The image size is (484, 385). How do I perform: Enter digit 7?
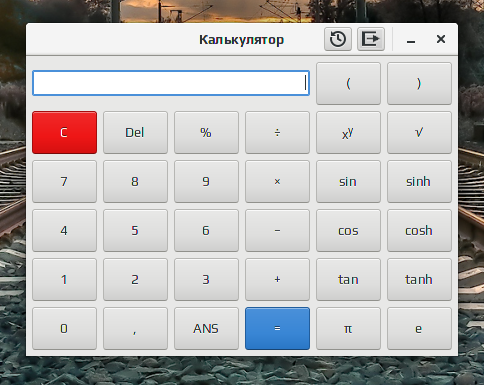64,181
